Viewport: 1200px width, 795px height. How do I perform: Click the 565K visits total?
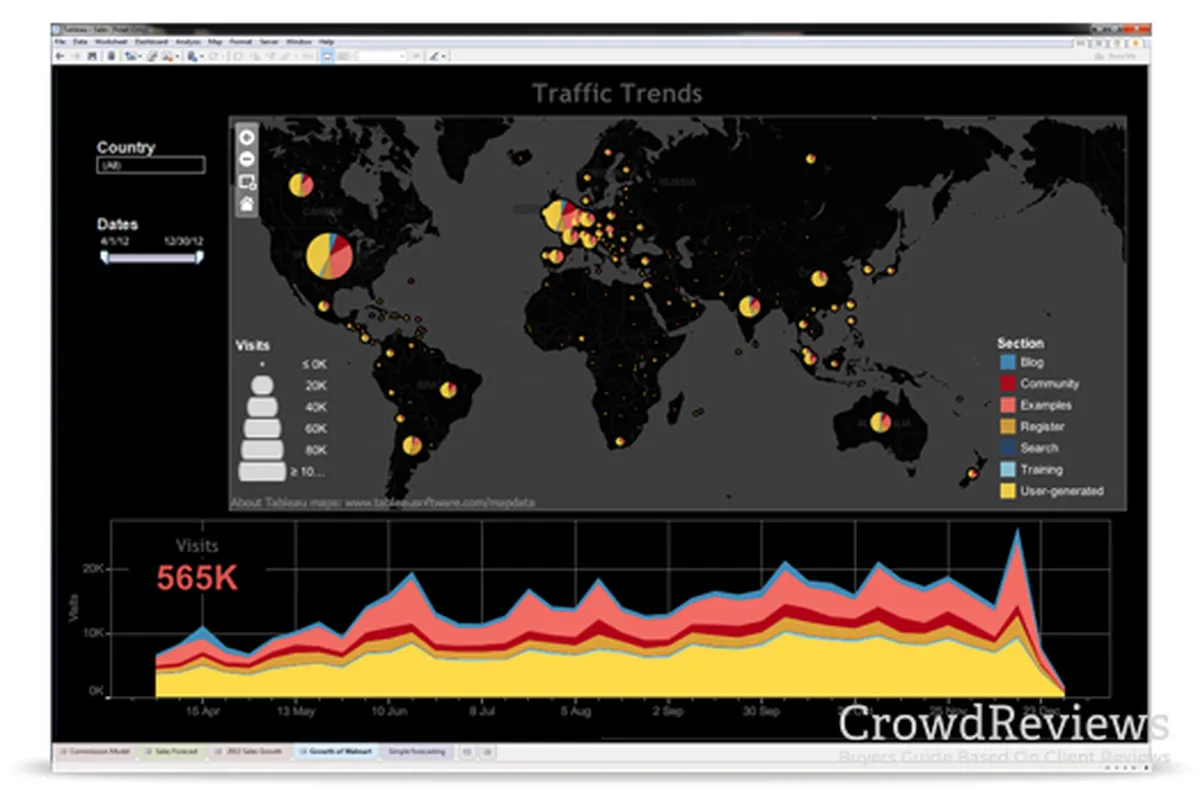click(x=197, y=578)
